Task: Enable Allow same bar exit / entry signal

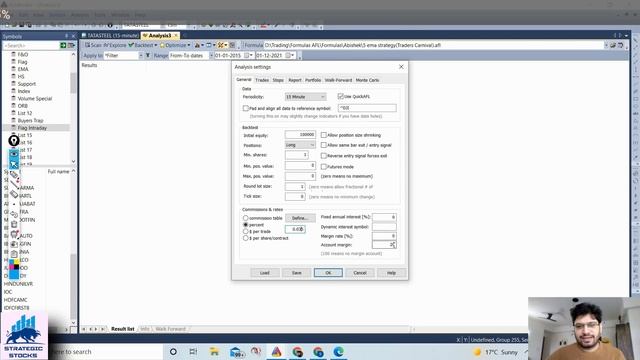Action: coord(324,145)
